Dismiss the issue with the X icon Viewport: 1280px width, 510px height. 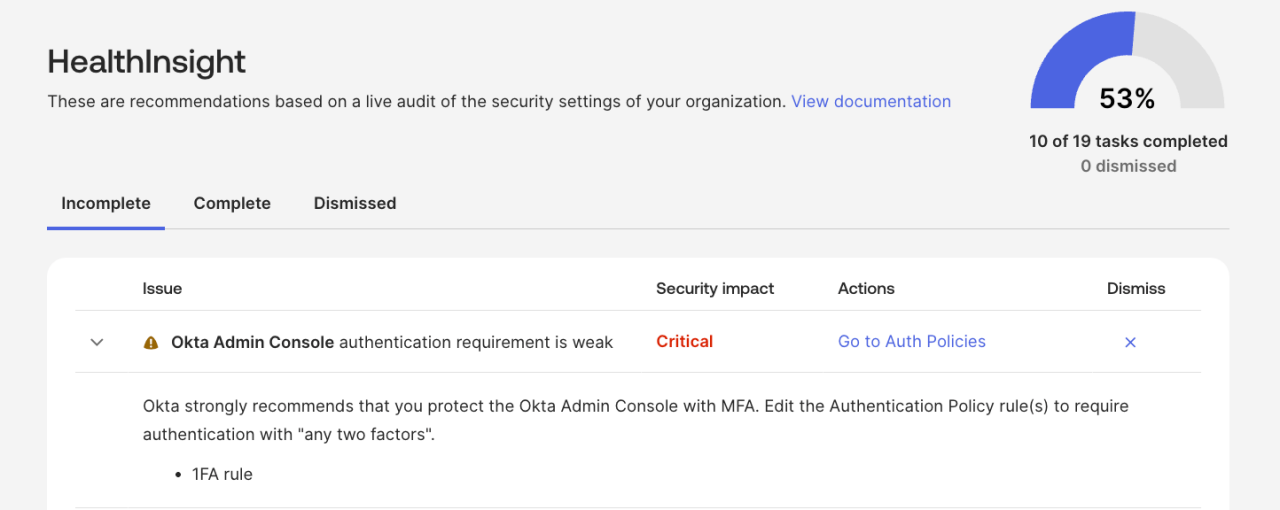(1130, 342)
